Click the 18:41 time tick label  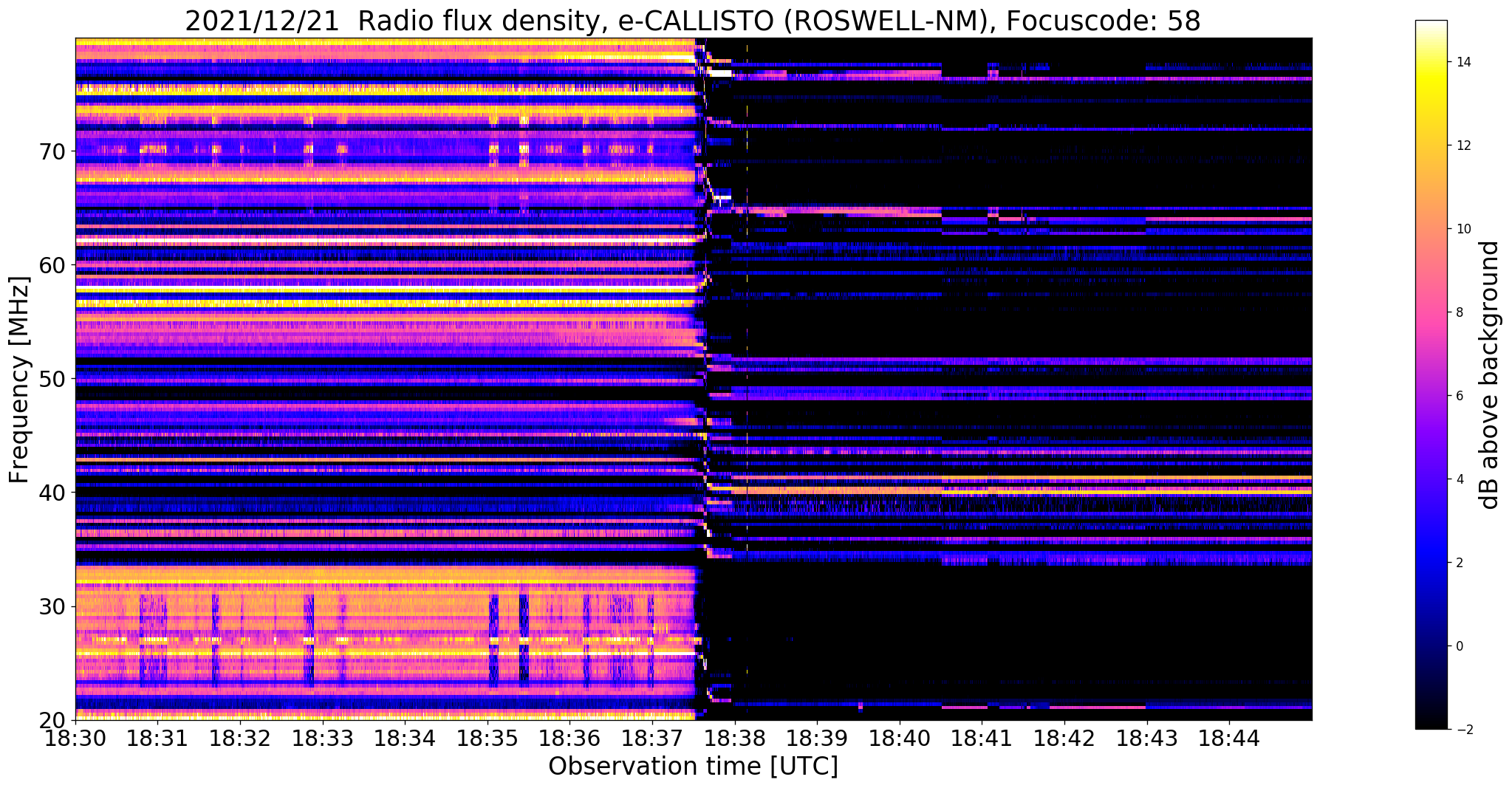982,739
